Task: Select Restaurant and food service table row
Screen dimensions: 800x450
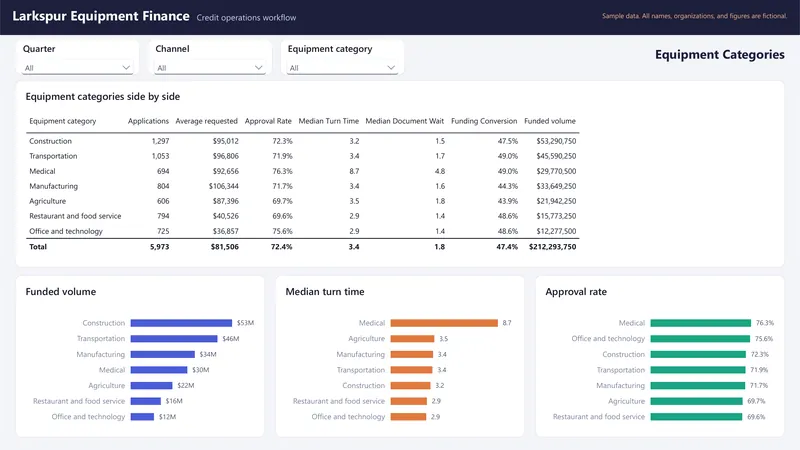Action: click(303, 216)
